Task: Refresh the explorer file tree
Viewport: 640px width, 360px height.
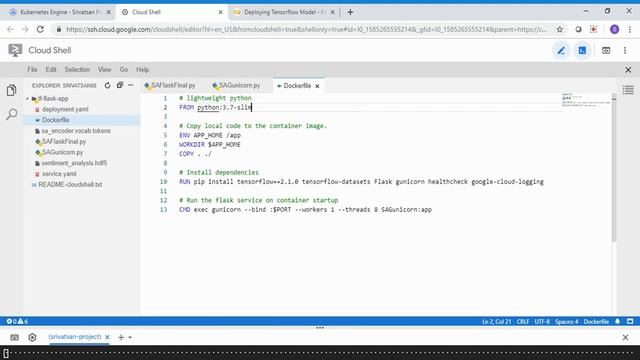Action: coord(107,85)
